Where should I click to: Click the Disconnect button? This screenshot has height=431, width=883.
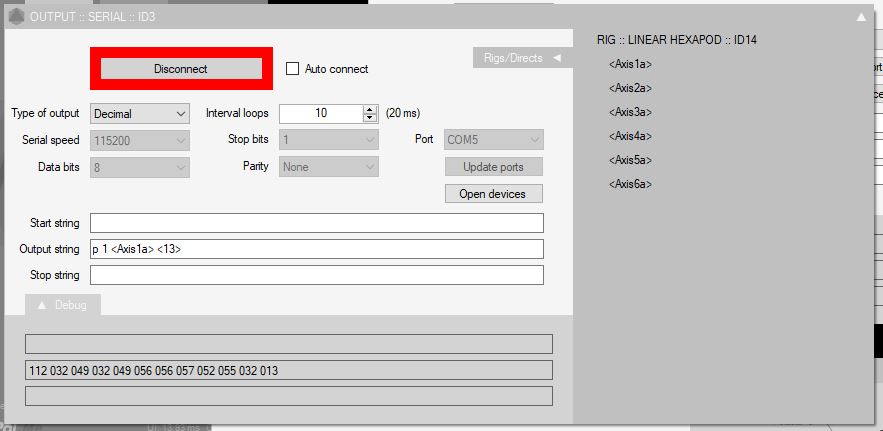point(181,69)
